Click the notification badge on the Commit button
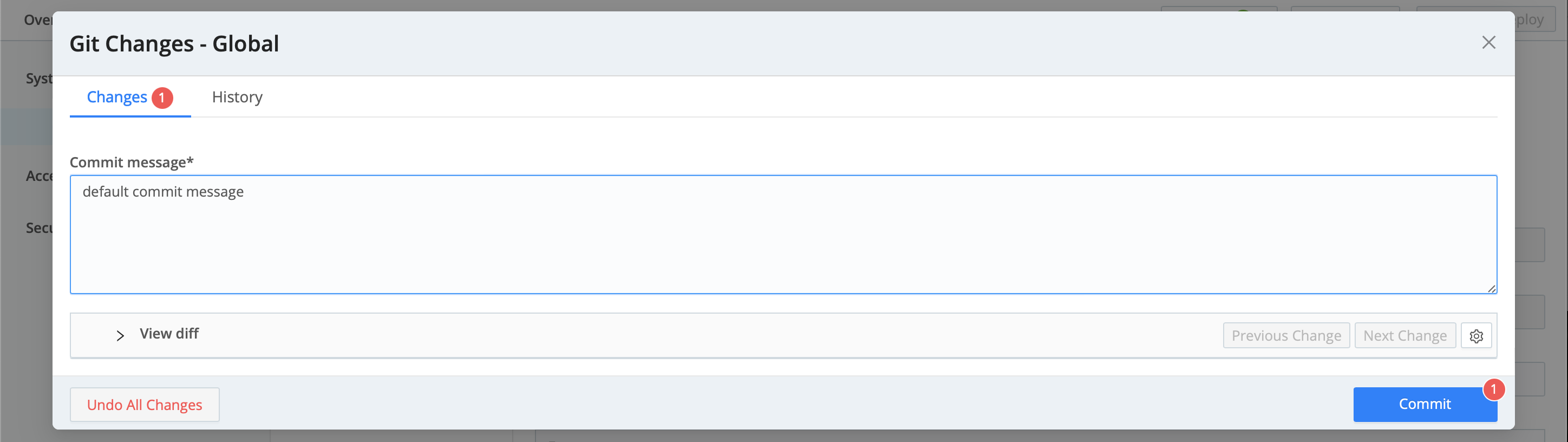Screen dimensions: 1568x442 click(1494, 389)
